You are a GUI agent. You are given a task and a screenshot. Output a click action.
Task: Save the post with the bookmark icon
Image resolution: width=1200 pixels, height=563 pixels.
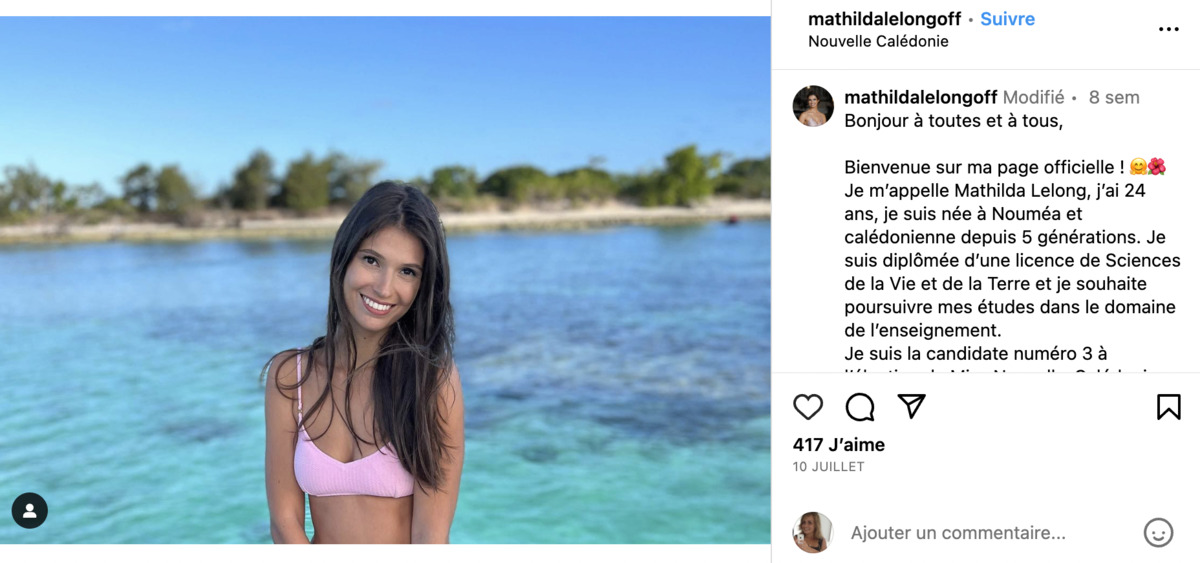tap(1168, 407)
